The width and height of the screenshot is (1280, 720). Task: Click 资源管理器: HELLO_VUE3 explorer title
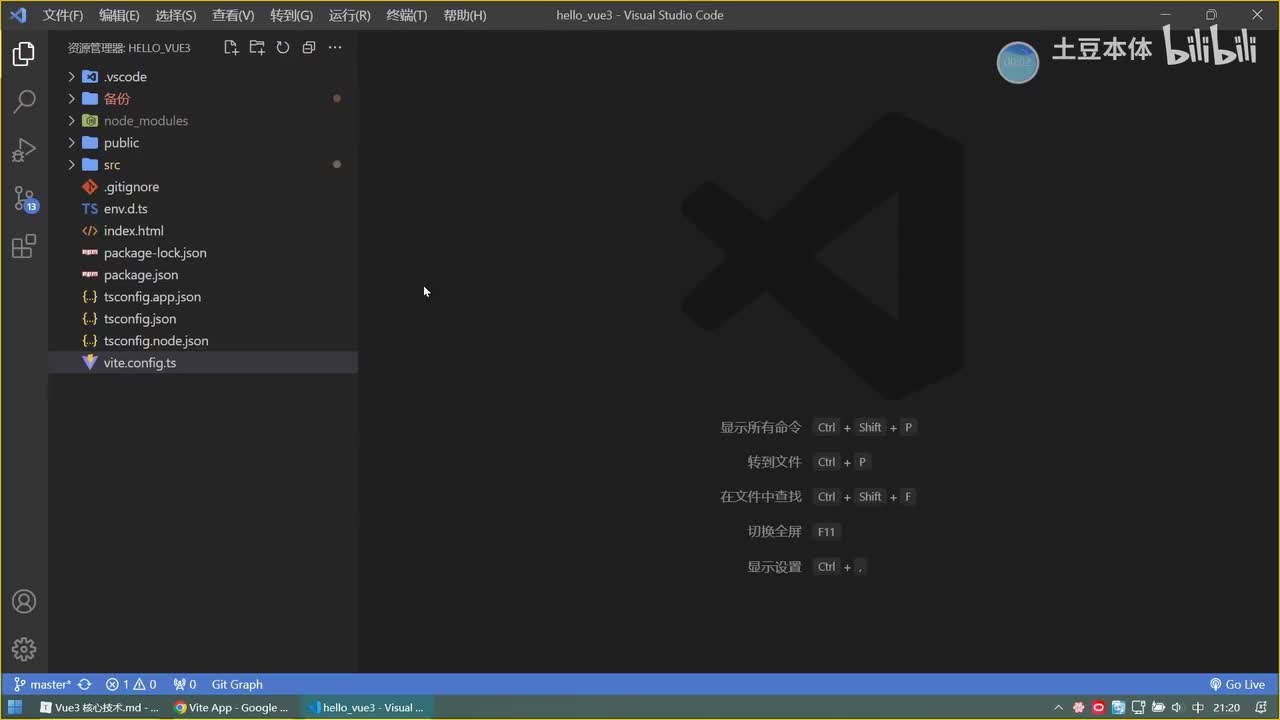pyautogui.click(x=129, y=48)
